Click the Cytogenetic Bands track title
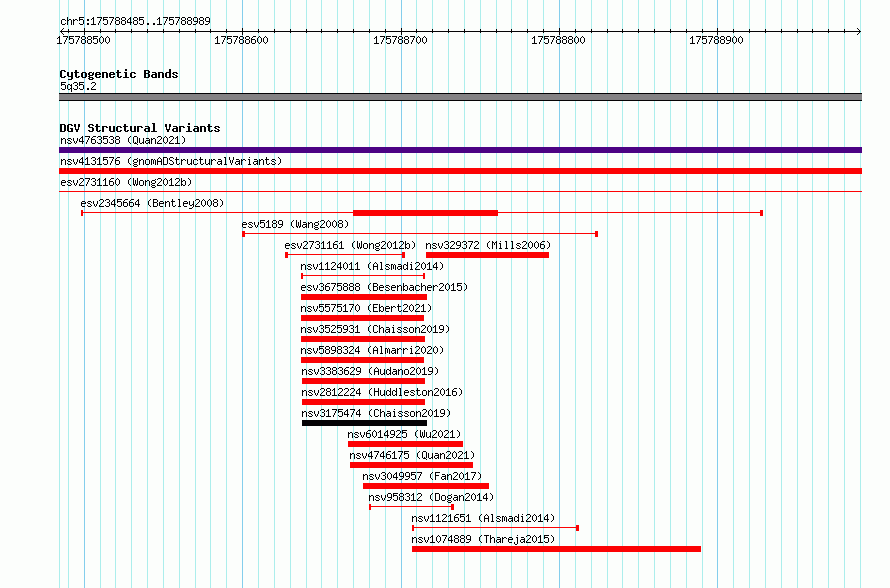The height and width of the screenshot is (588, 890). tap(119, 74)
